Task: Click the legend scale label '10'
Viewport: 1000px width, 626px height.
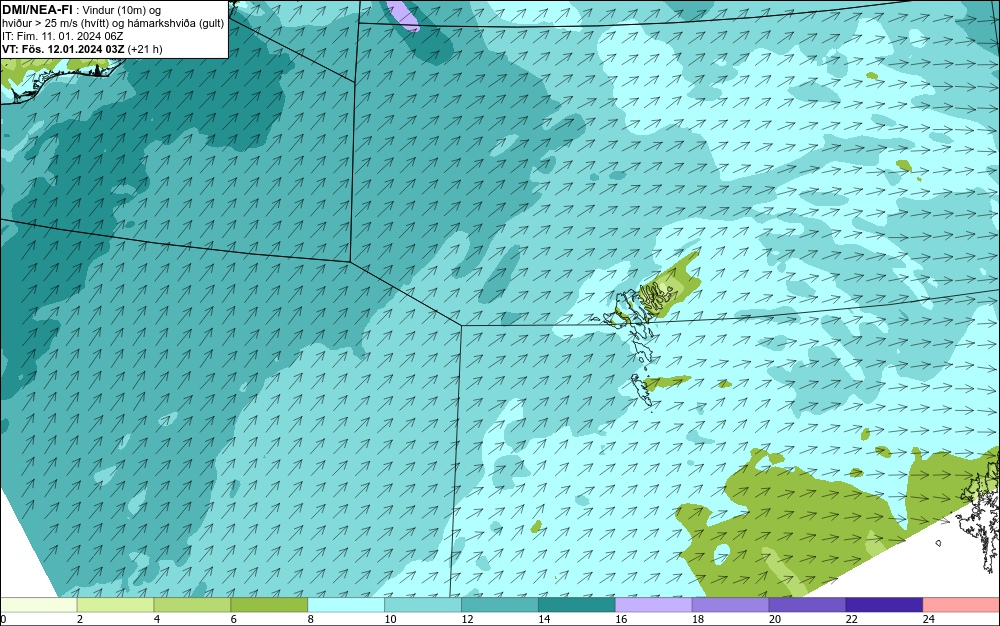Action: pyautogui.click(x=390, y=619)
